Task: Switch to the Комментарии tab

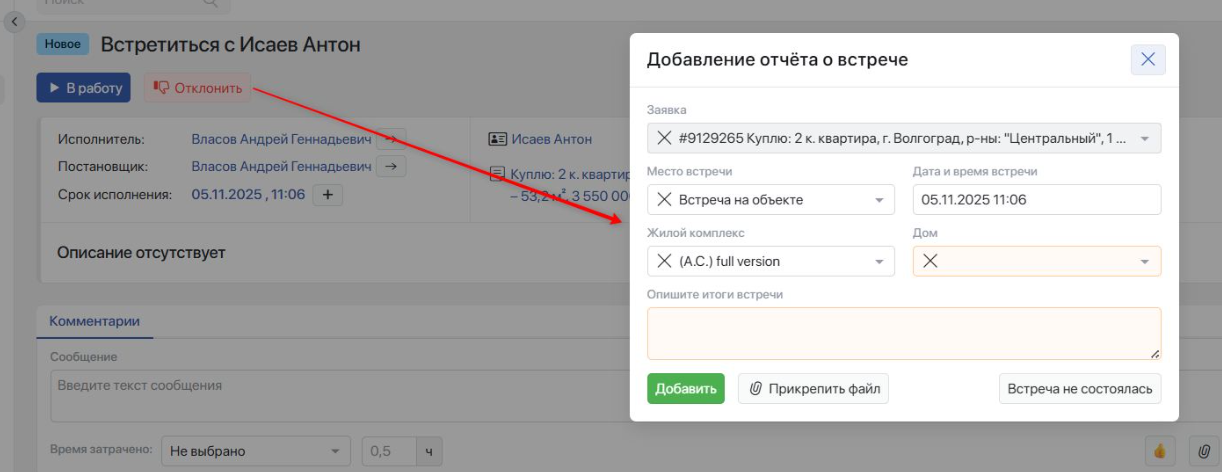Action: click(x=94, y=321)
